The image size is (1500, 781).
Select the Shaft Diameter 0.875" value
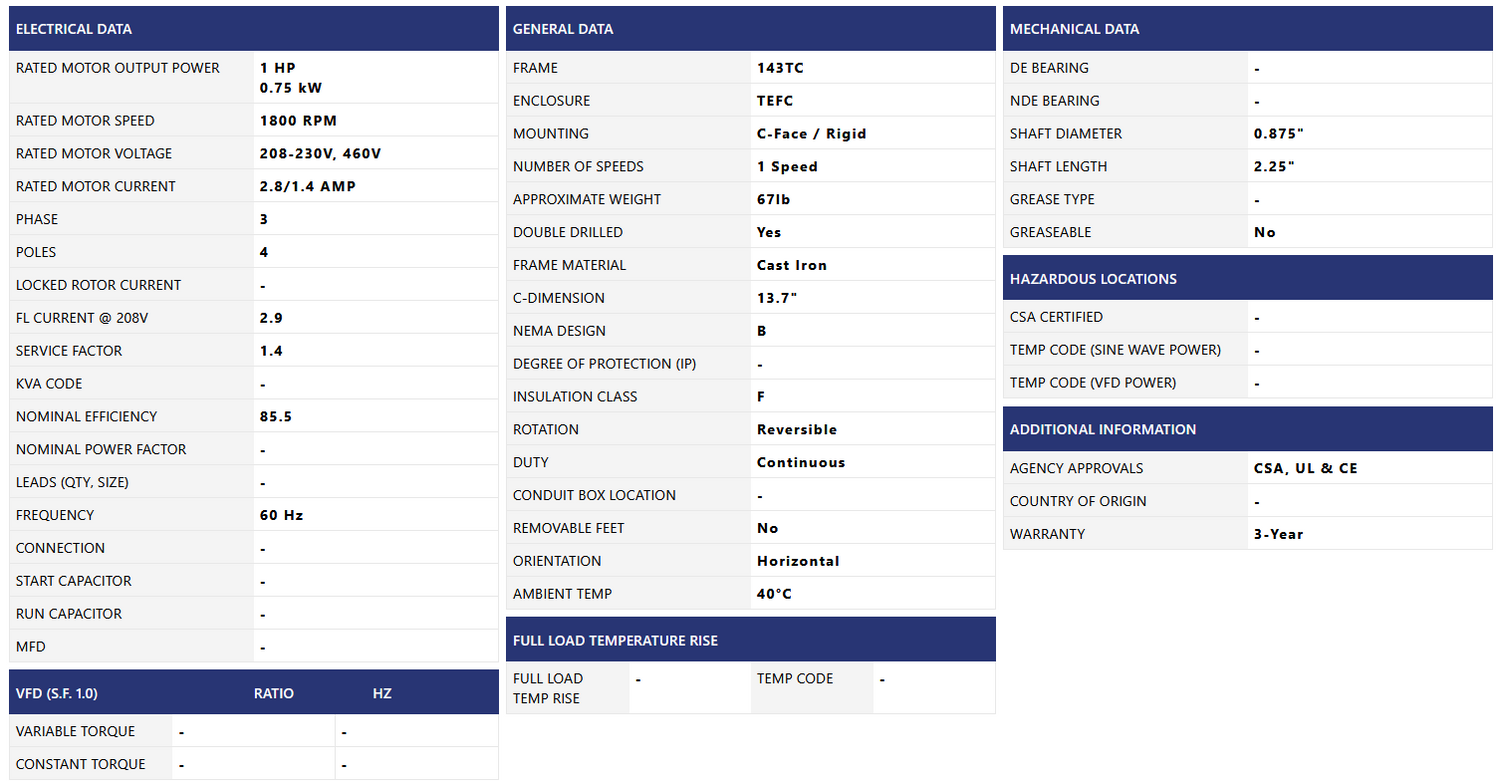pyautogui.click(x=1279, y=134)
